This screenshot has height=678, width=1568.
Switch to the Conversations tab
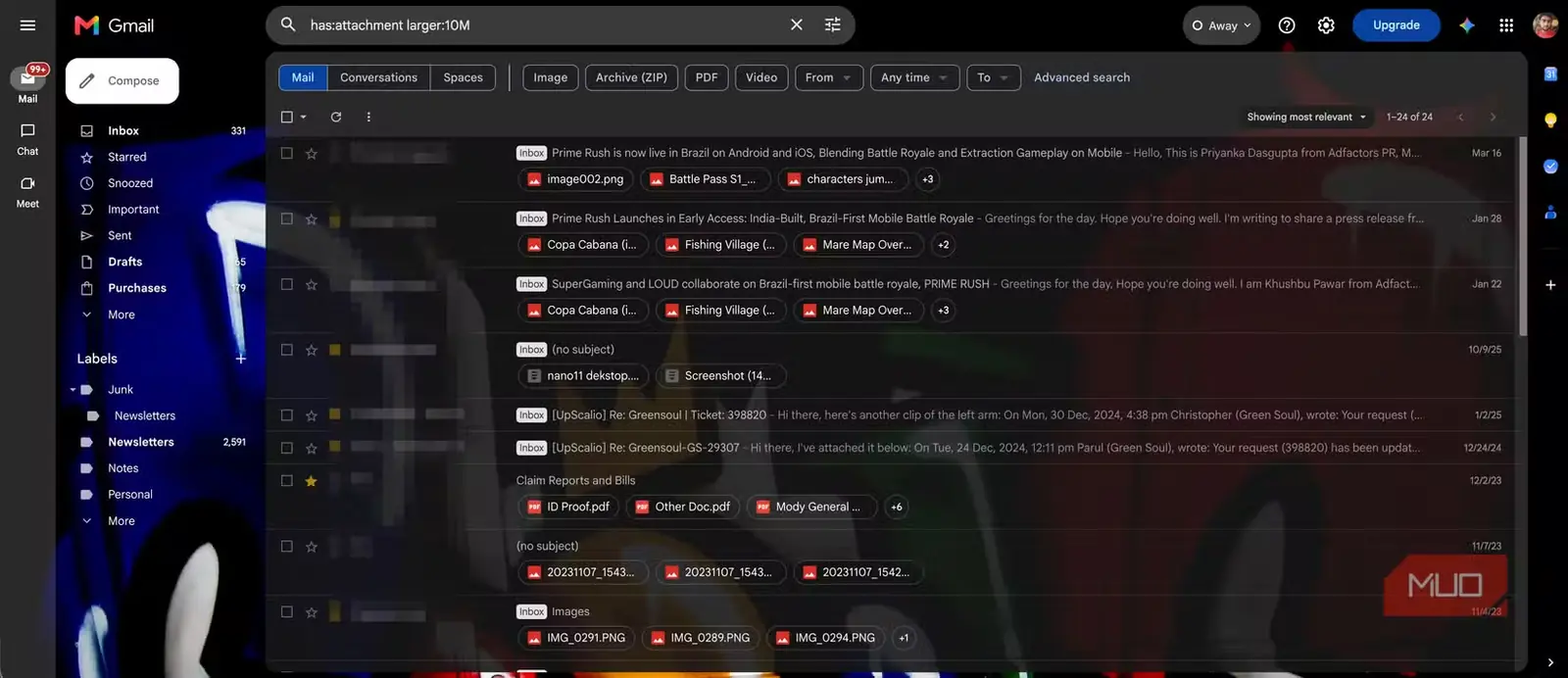[x=378, y=77]
